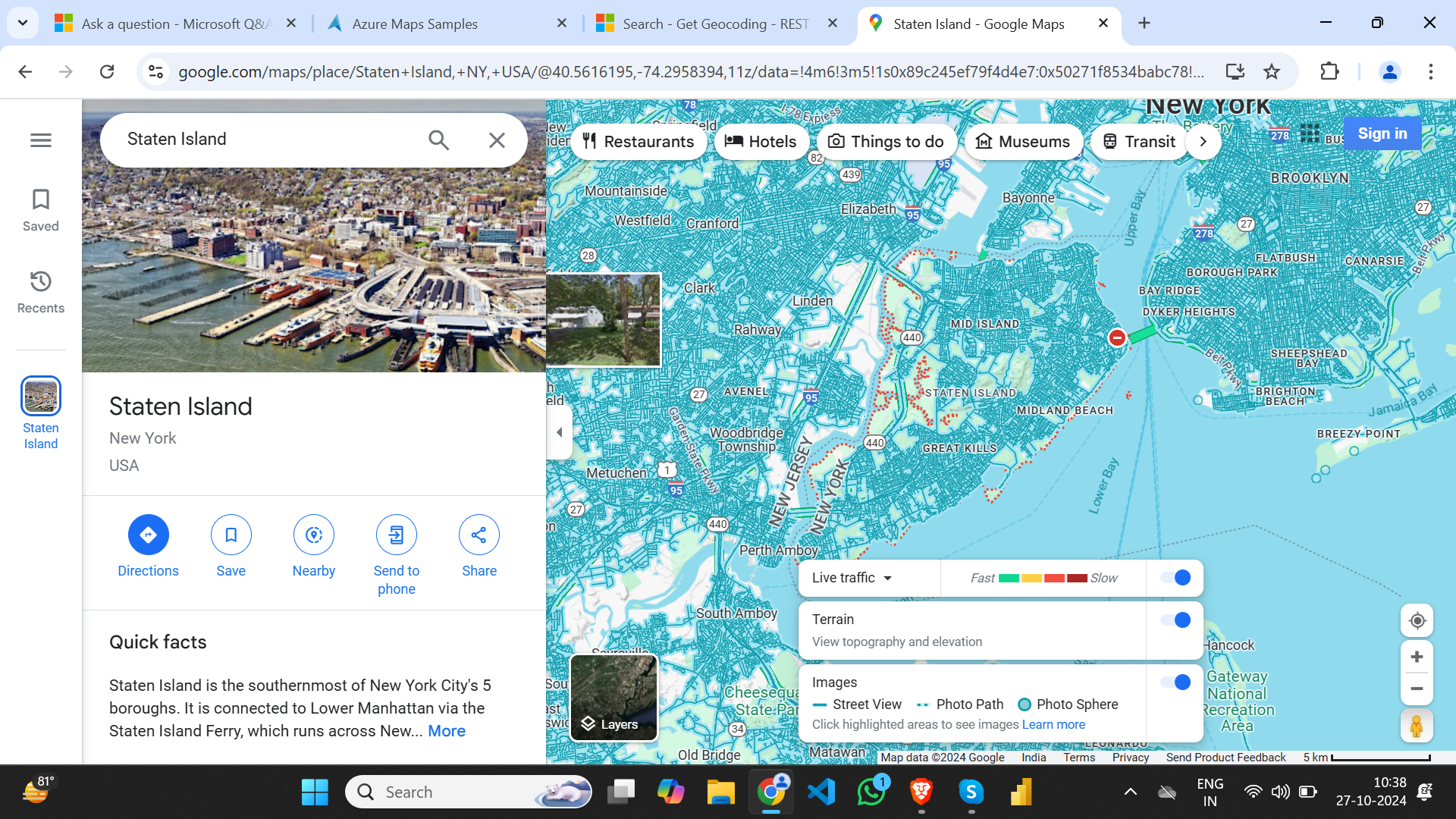Click the road closure marker near bridge
The height and width of the screenshot is (819, 1456).
click(1117, 337)
